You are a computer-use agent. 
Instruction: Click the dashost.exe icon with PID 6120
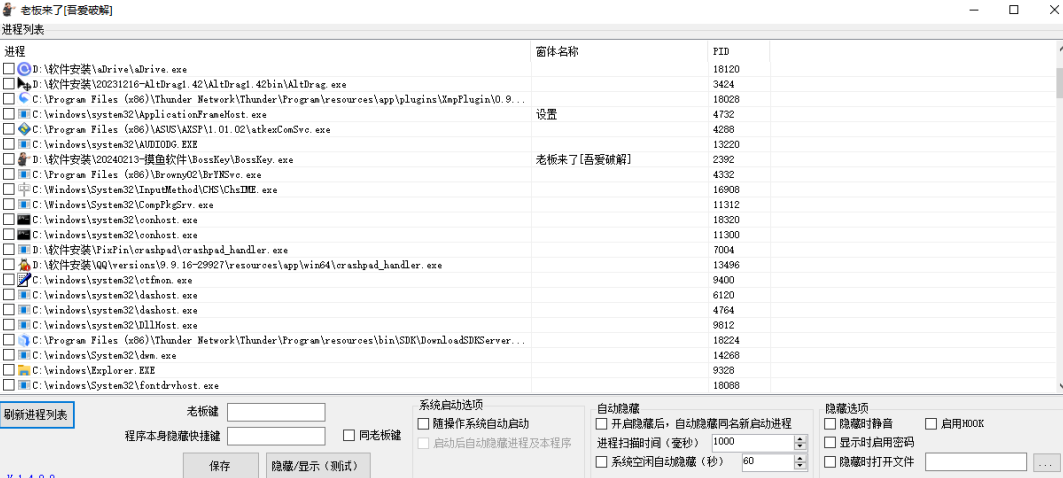[x=24, y=295]
